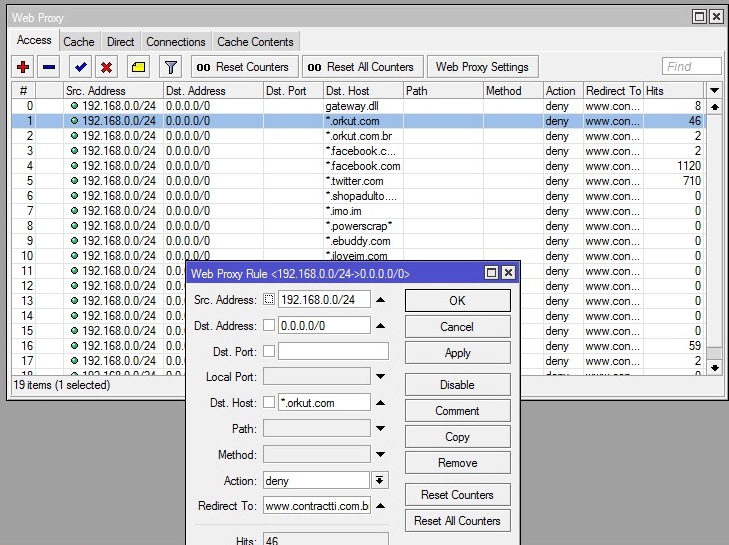
Task: Expand the Path field arrow
Action: click(x=380, y=428)
